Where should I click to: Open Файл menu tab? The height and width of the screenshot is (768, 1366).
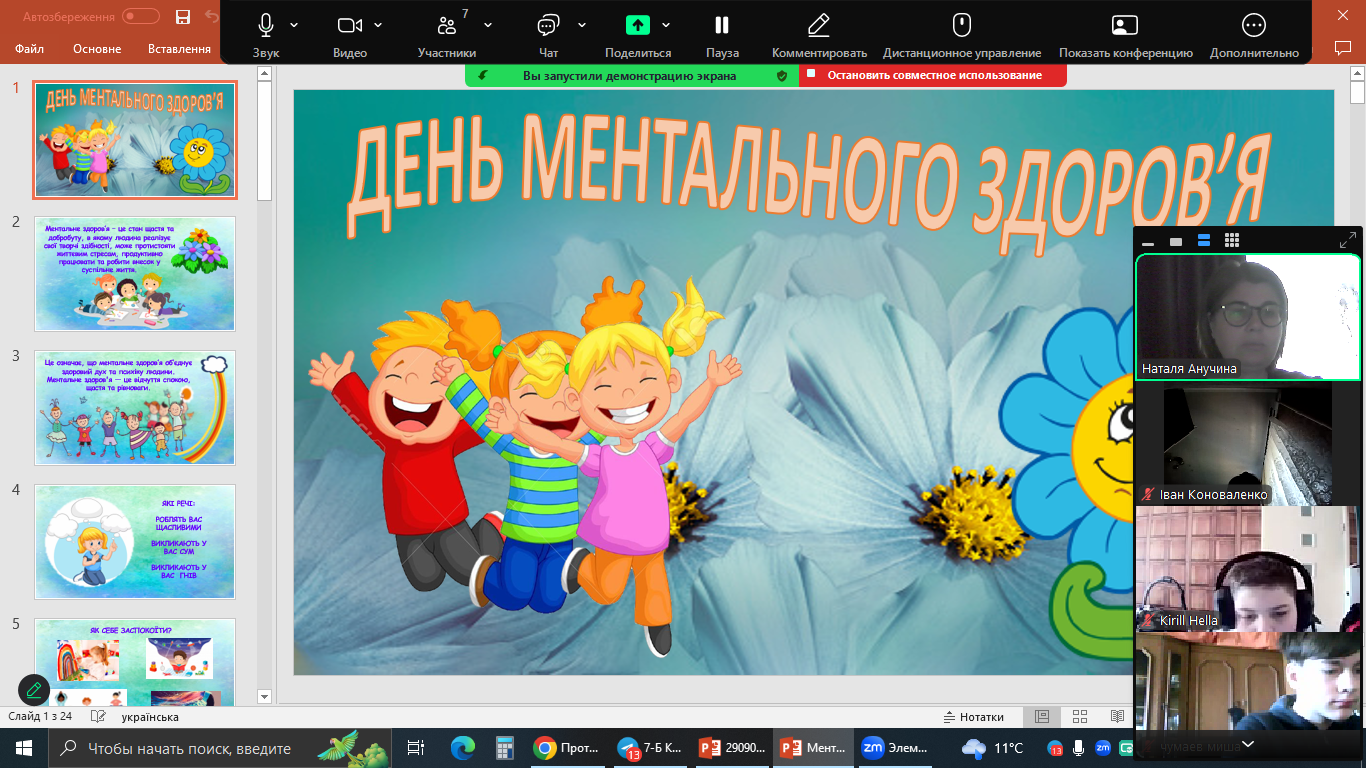coord(30,49)
